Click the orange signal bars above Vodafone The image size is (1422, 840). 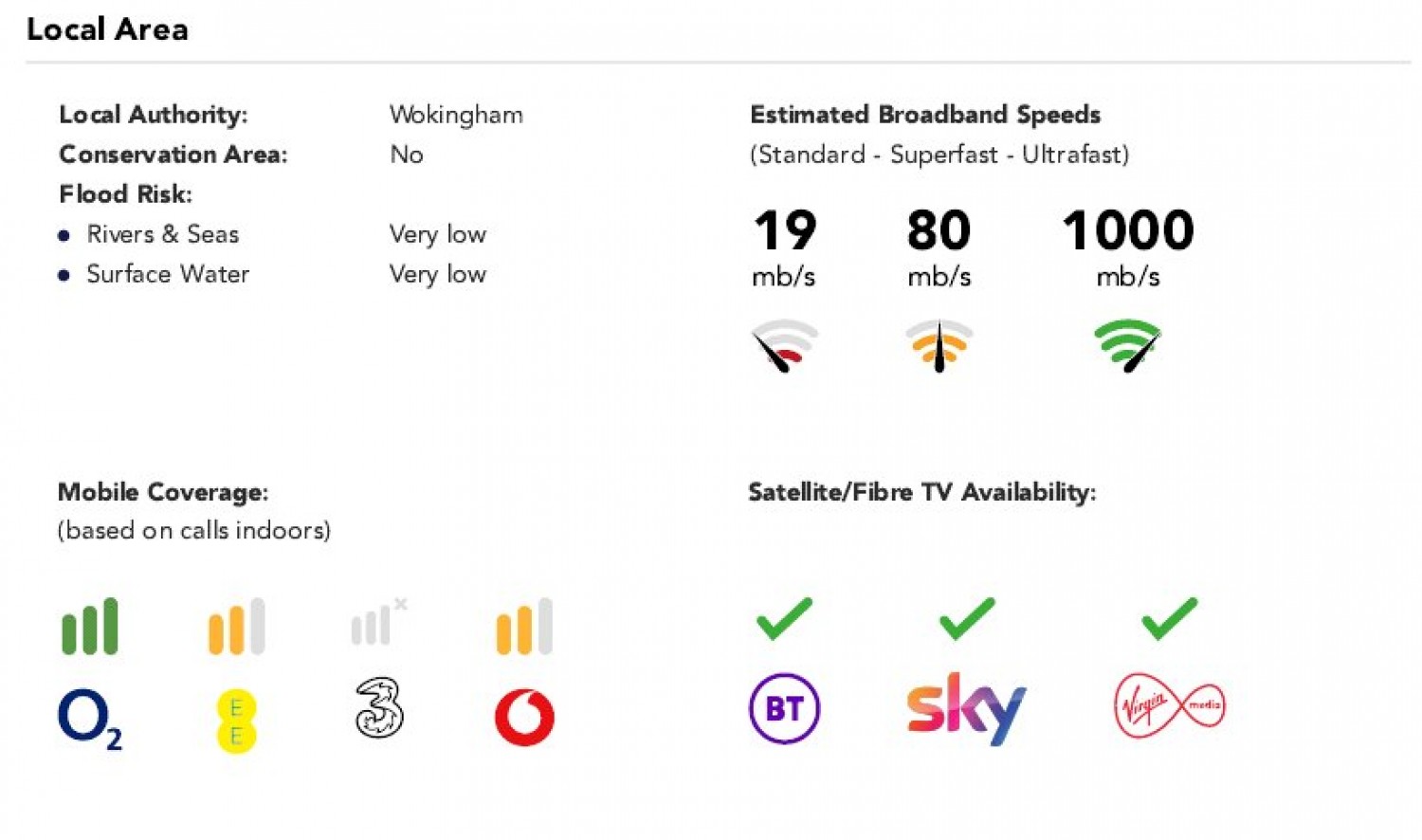pyautogui.click(x=524, y=626)
